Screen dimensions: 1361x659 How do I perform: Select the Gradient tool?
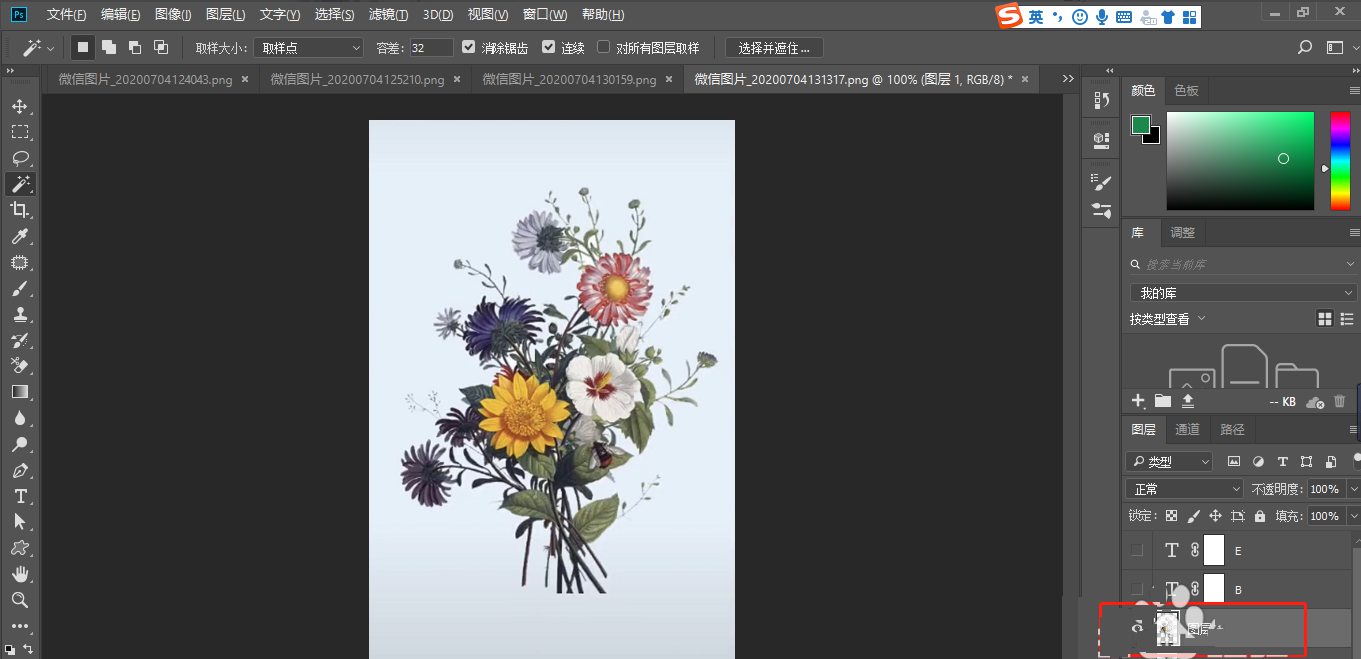tap(21, 392)
